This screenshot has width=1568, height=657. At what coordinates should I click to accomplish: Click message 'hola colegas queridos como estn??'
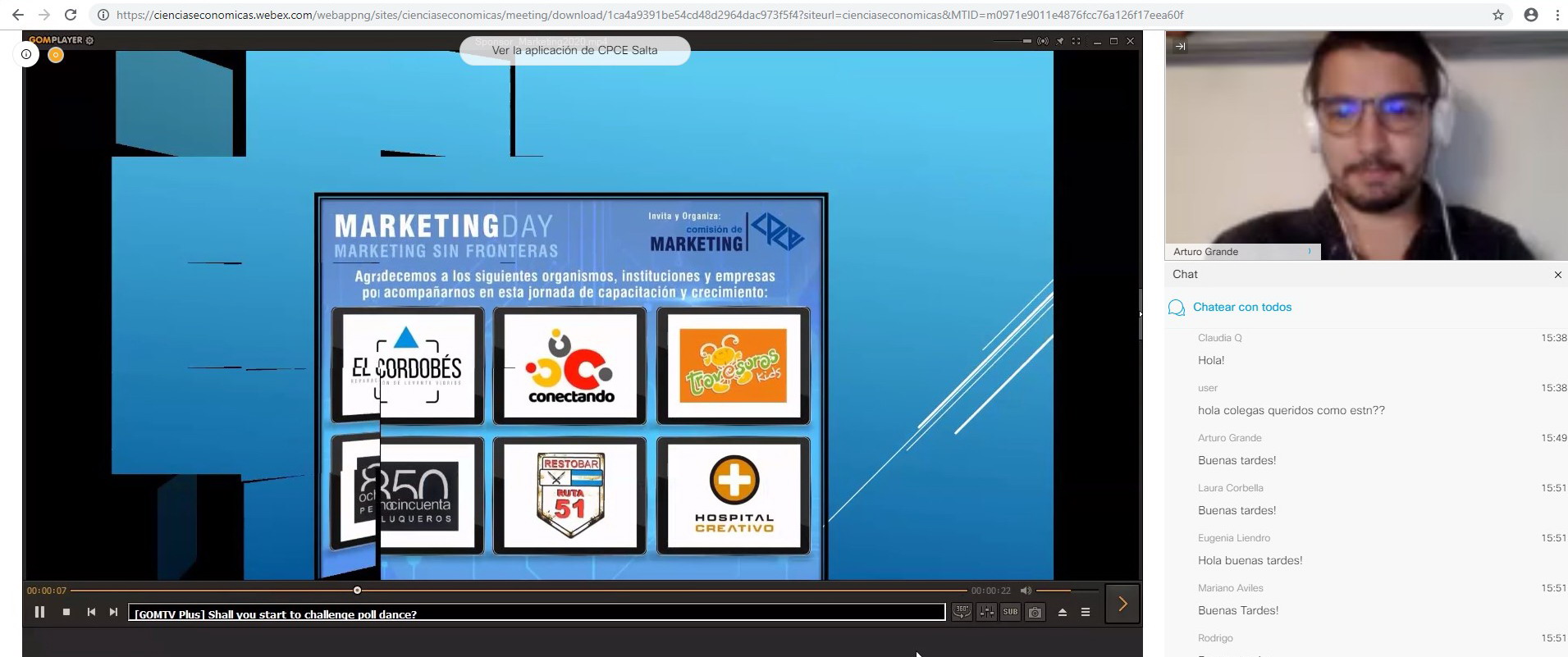pyautogui.click(x=1291, y=410)
